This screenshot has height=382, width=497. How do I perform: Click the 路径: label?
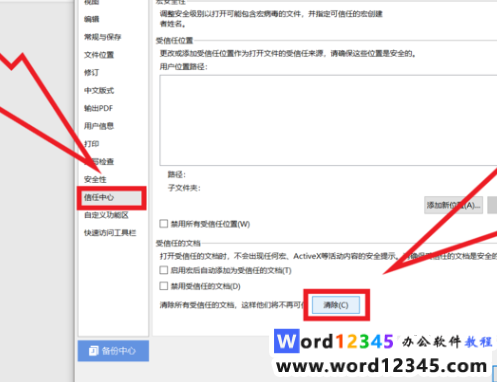click(x=177, y=174)
